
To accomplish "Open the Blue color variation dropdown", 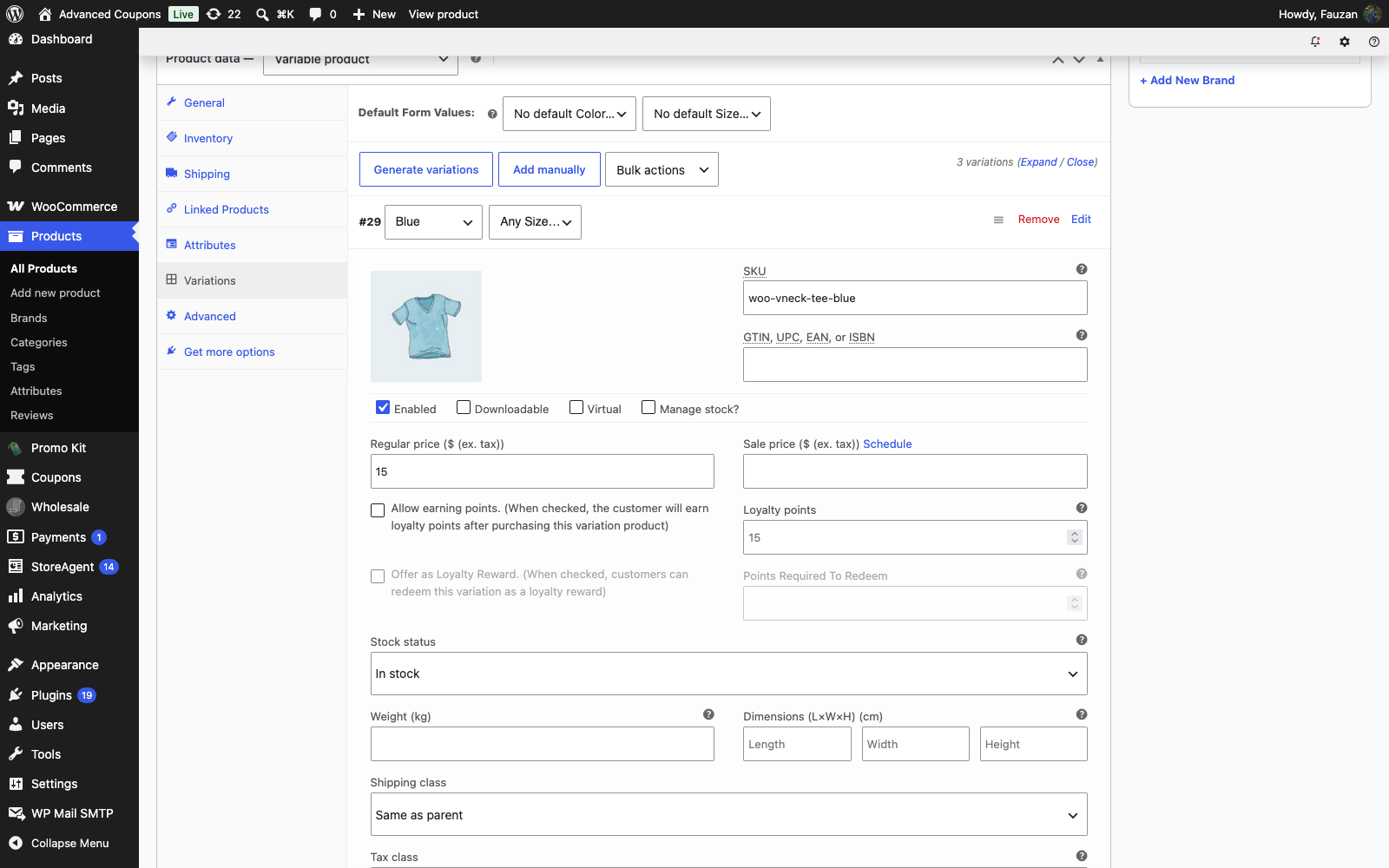I will (433, 222).
